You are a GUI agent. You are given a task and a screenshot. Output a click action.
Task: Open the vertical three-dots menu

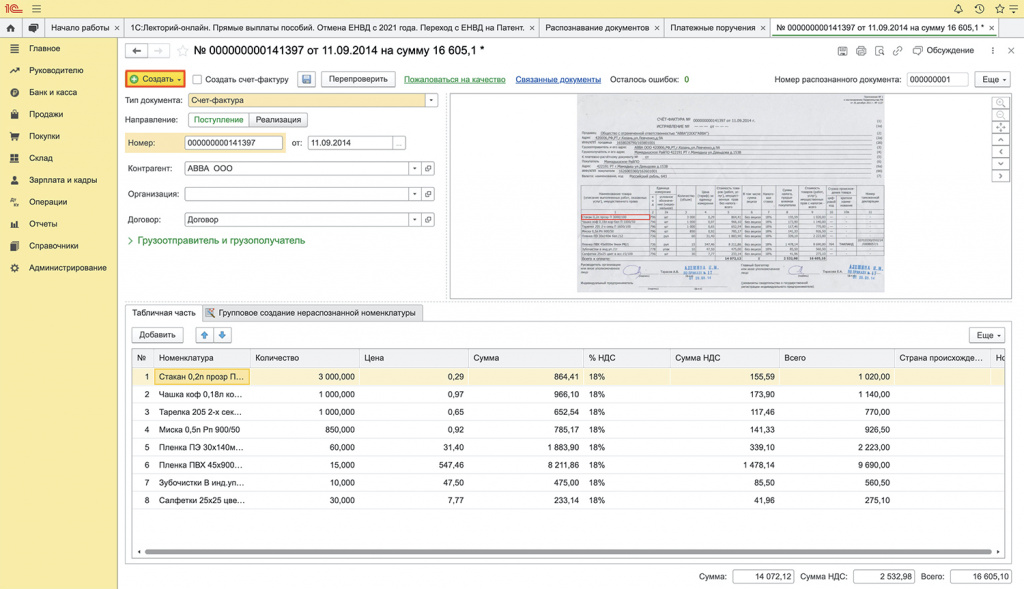(x=993, y=50)
